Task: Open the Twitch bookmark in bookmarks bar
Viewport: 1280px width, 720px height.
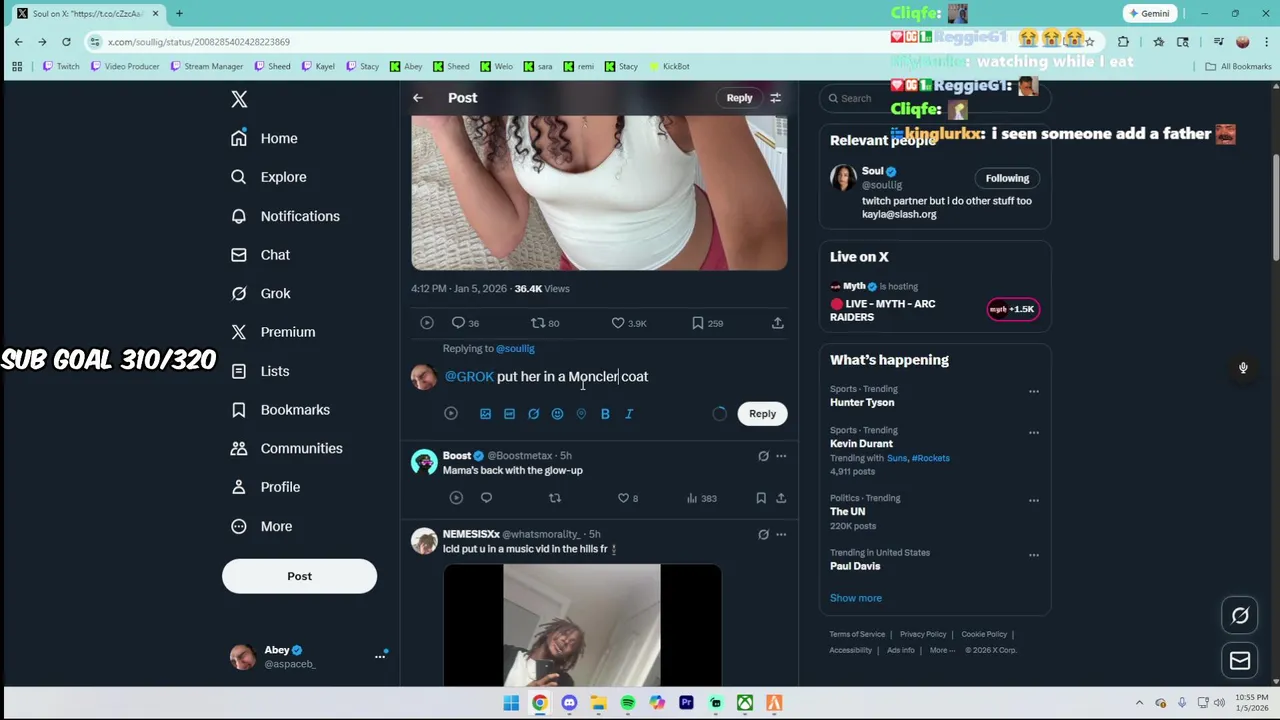Action: pos(61,67)
